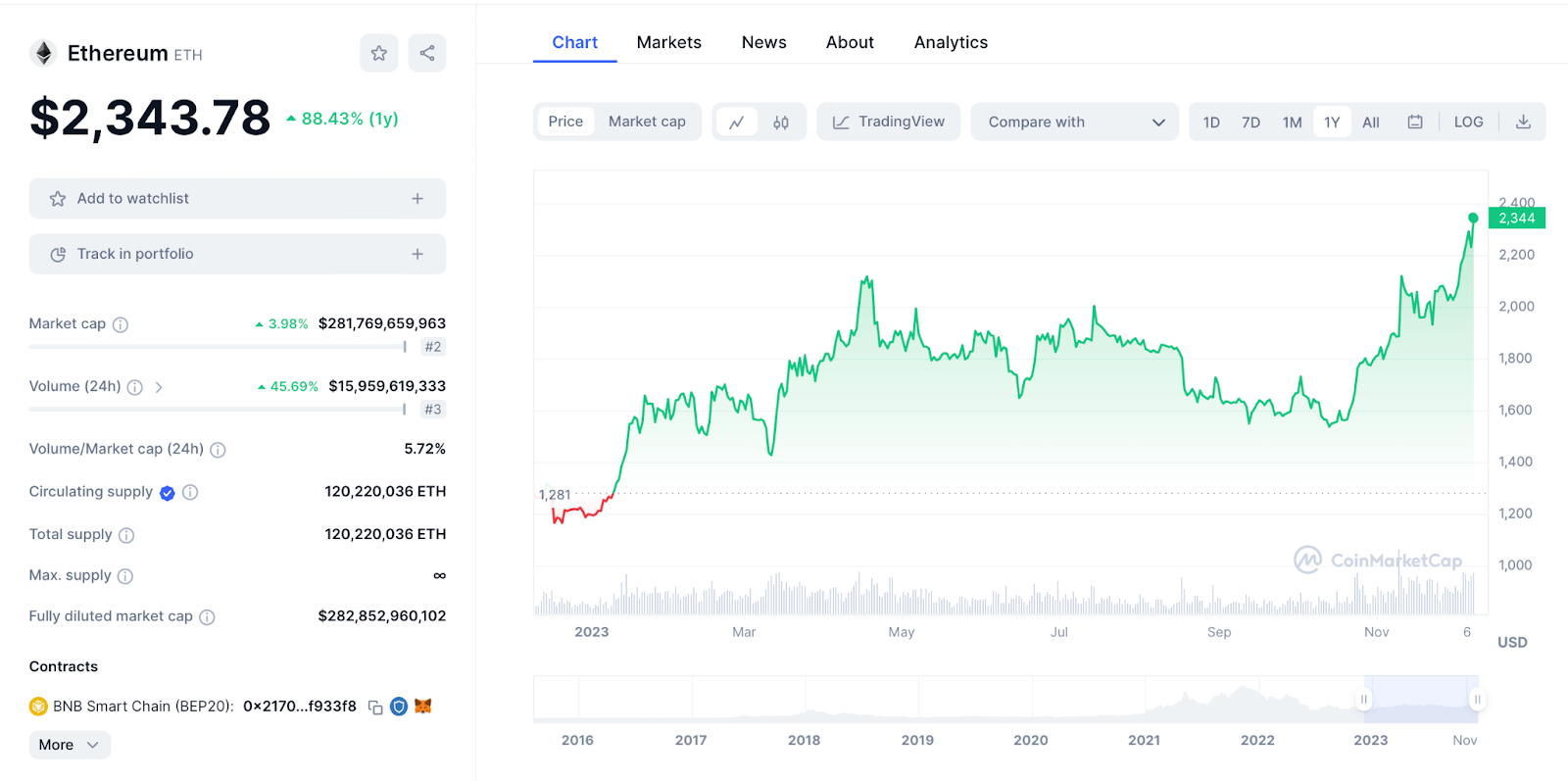Toggle LOG scale on chart
The image size is (1568, 781).
tap(1468, 122)
